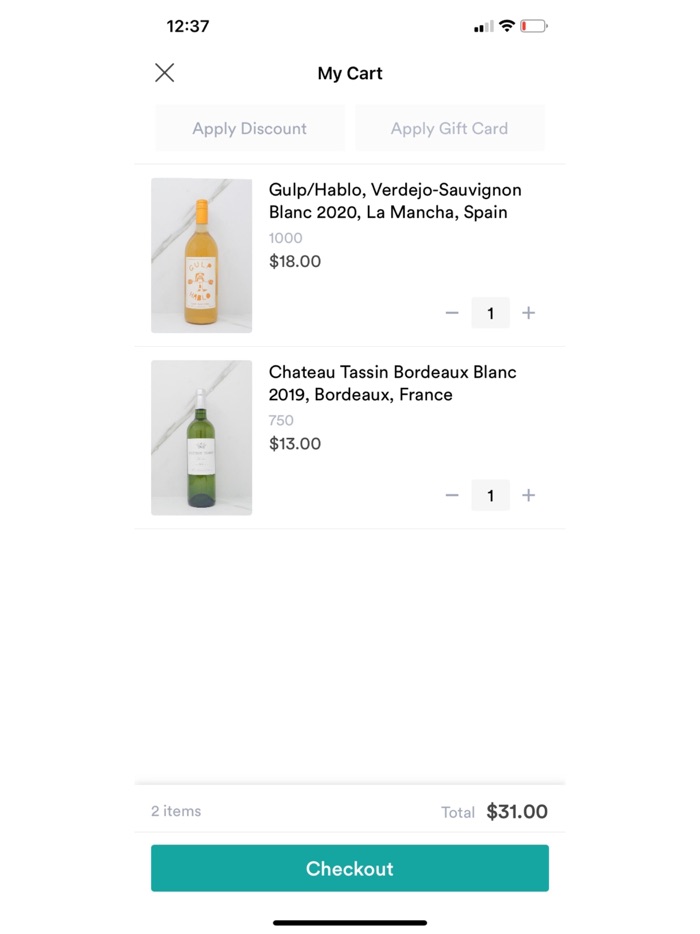Image resolution: width=700 pixels, height=934 pixels.
Task: Open the Apply Gift Card section
Action: coord(449,127)
